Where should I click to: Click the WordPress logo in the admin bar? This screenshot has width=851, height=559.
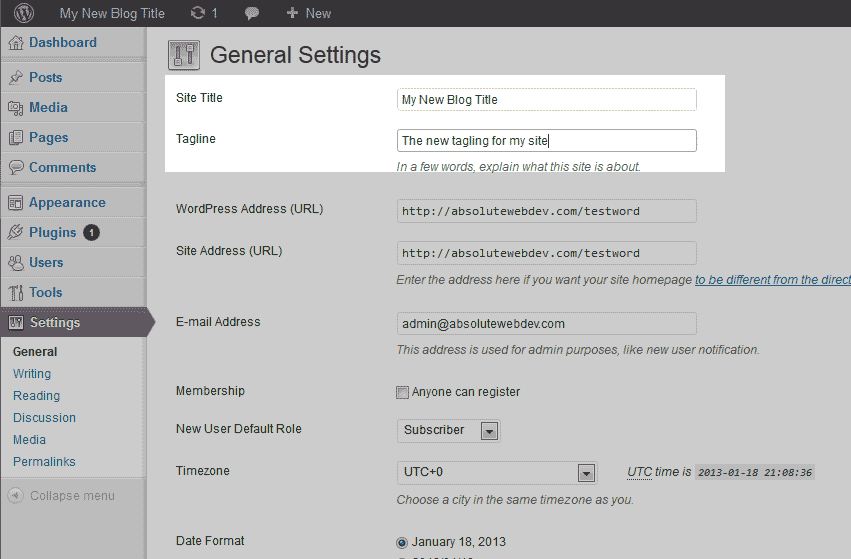[23, 12]
